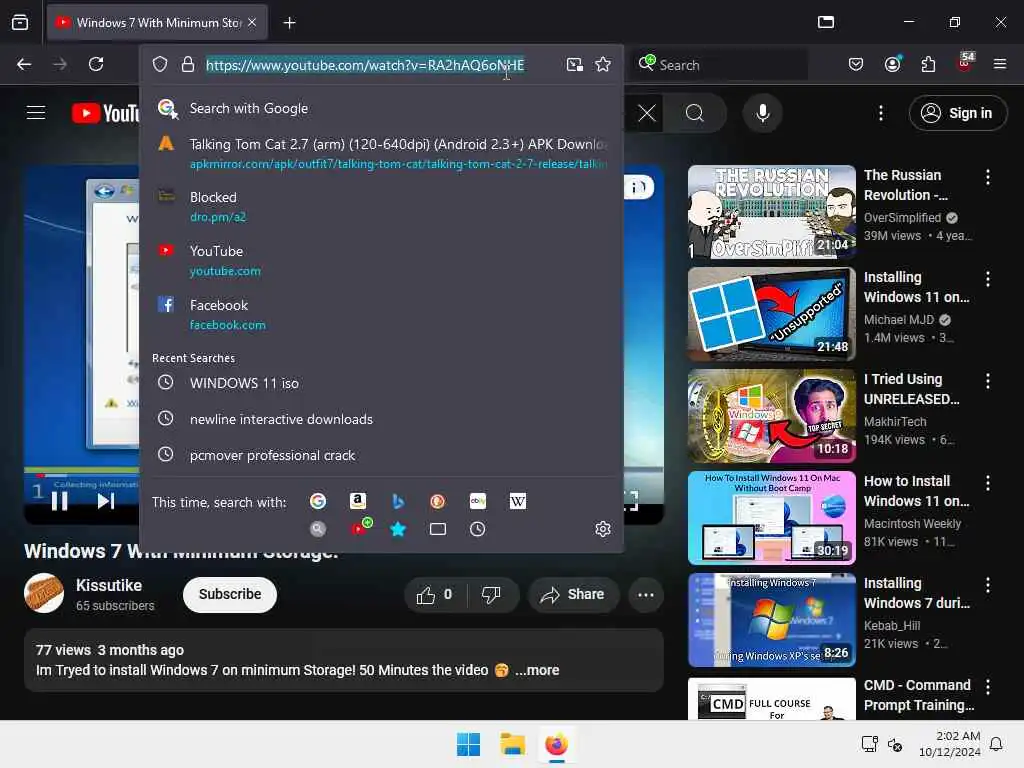Viewport: 1024px width, 768px height.
Task: Open more options for Macintosh Weekly video
Action: click(x=987, y=483)
